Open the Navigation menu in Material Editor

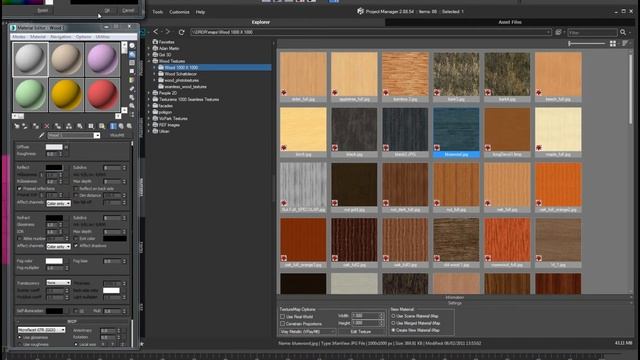pyautogui.click(x=60, y=37)
